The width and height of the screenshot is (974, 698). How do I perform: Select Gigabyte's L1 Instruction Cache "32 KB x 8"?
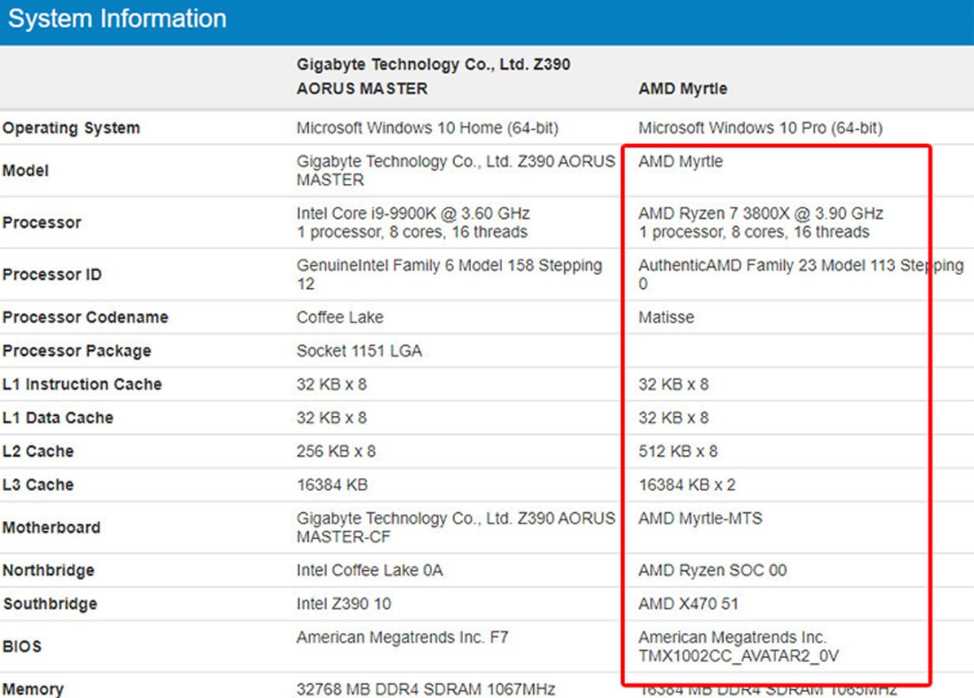point(332,384)
